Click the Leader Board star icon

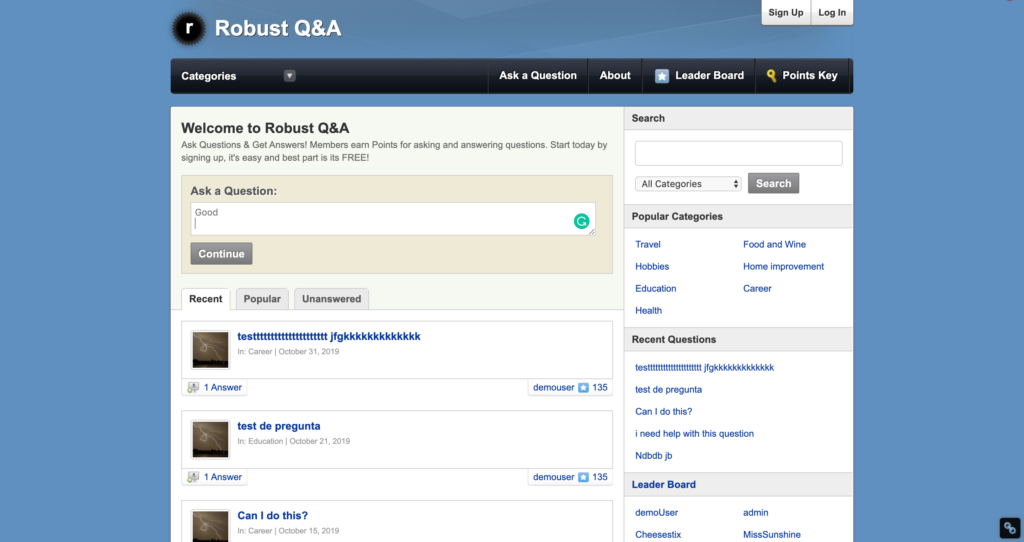[662, 76]
